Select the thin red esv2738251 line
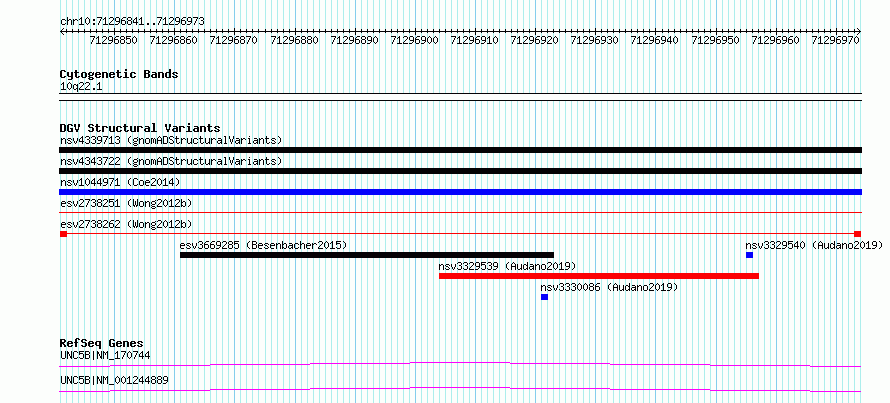 pos(460,213)
